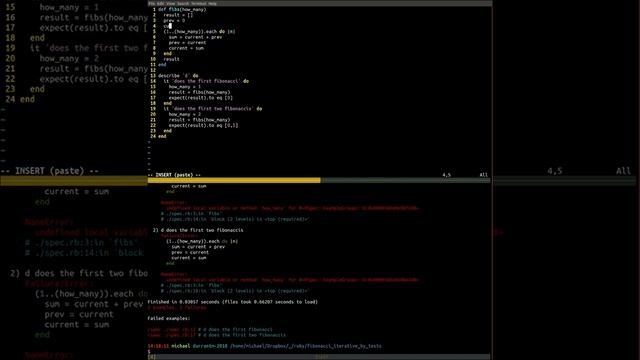Click 'def fibs(how_many)' on center editor line 1
Screen dimensions: 640x360
(x=182, y=9)
